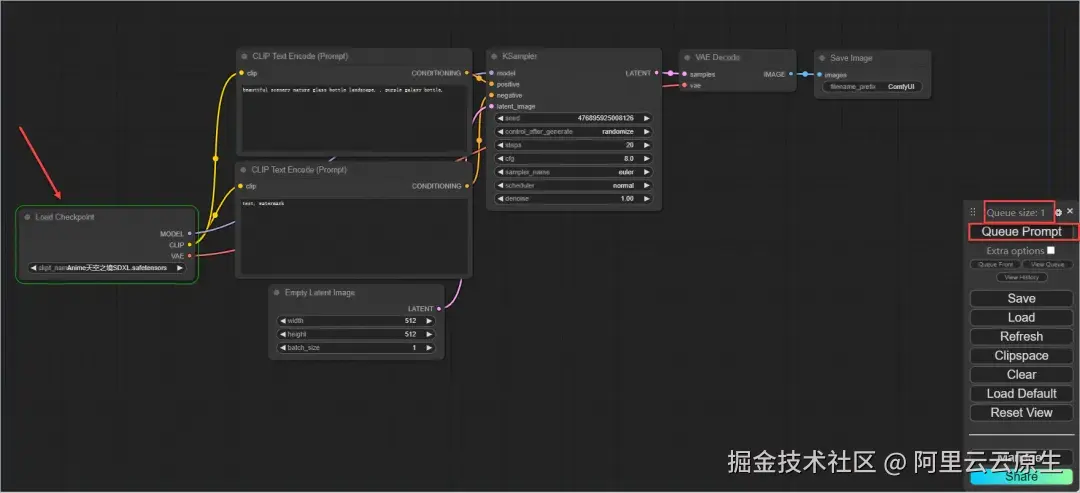The height and width of the screenshot is (493, 1080).
Task: Click into the positive prompt text box about scenery
Action: 355,118
